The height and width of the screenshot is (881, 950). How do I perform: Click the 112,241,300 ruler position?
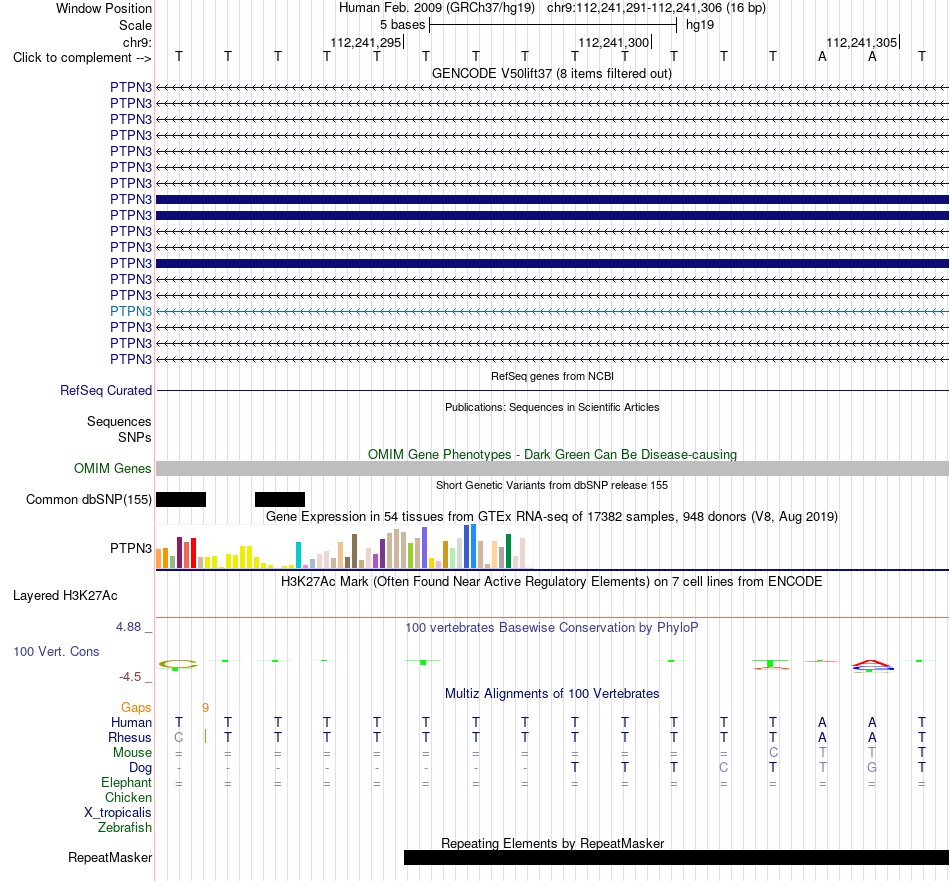[x=614, y=42]
